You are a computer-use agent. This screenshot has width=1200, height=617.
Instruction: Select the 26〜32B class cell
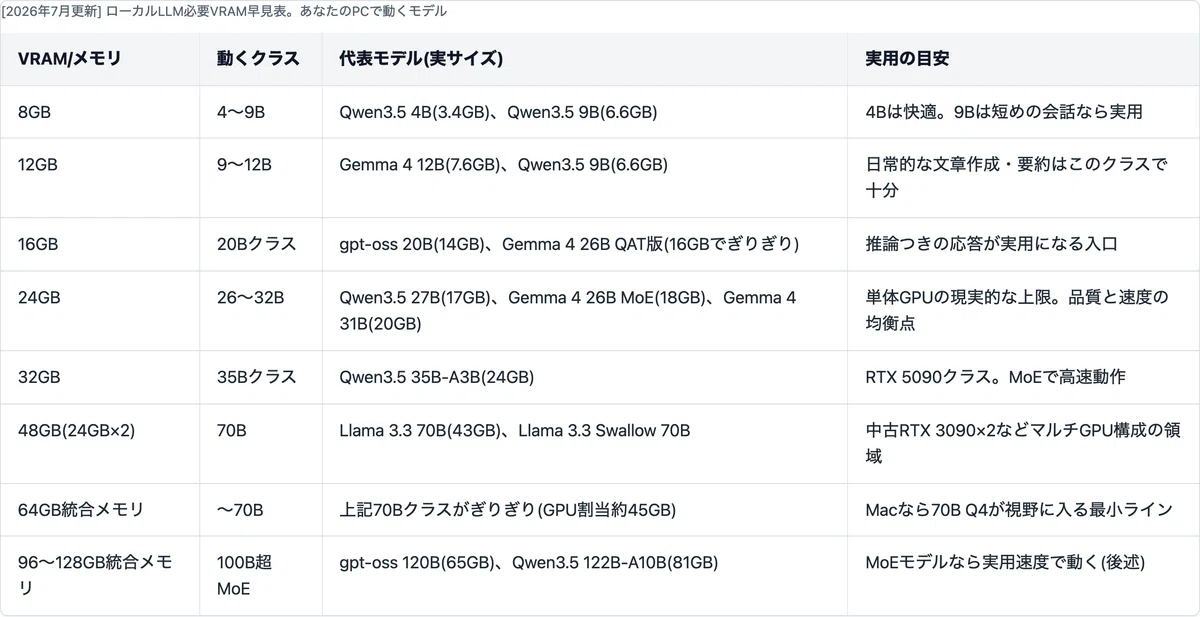[x=261, y=311]
